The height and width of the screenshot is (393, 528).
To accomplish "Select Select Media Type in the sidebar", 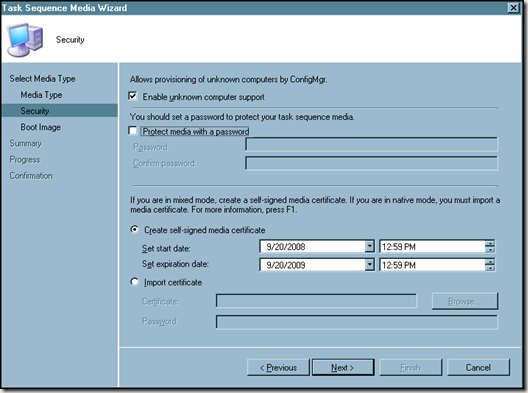I will [x=42, y=79].
